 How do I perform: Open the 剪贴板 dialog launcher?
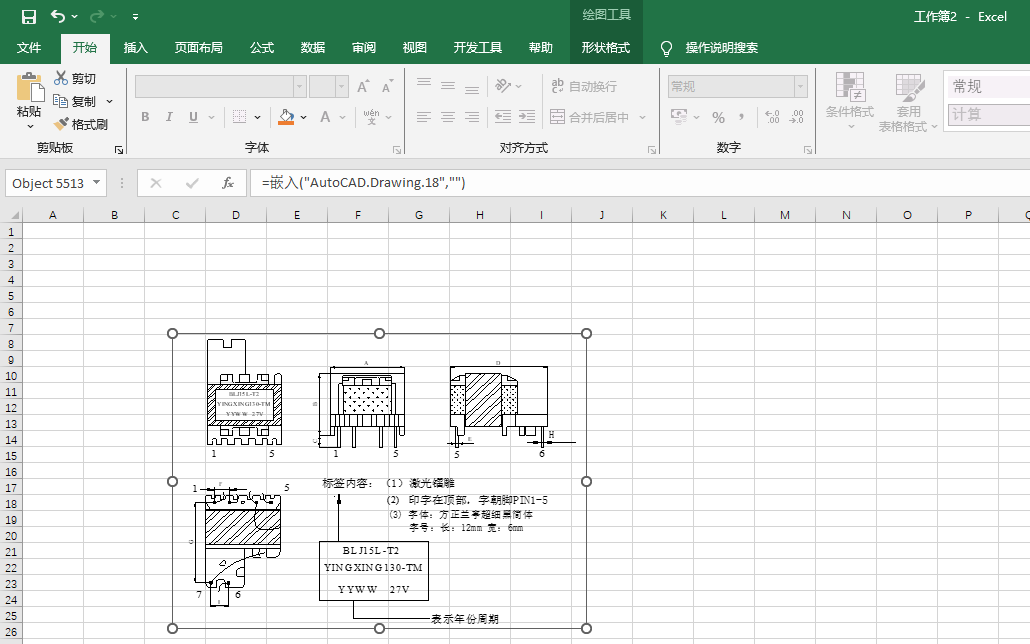tap(119, 150)
